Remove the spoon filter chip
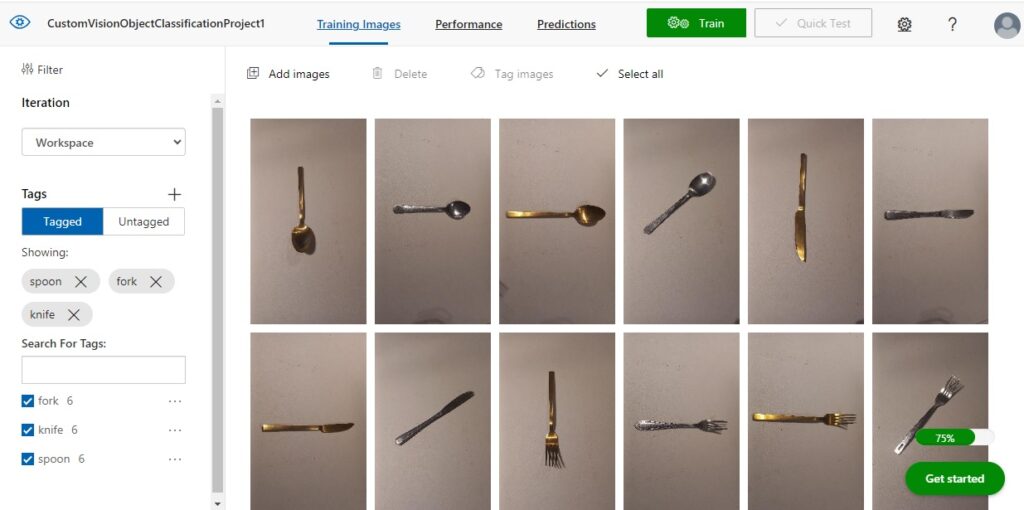The image size is (1024, 510). 81,281
